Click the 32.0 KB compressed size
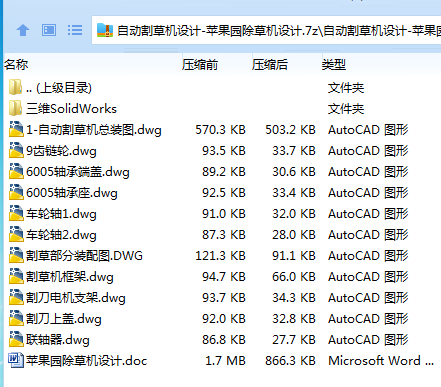 click(x=294, y=214)
